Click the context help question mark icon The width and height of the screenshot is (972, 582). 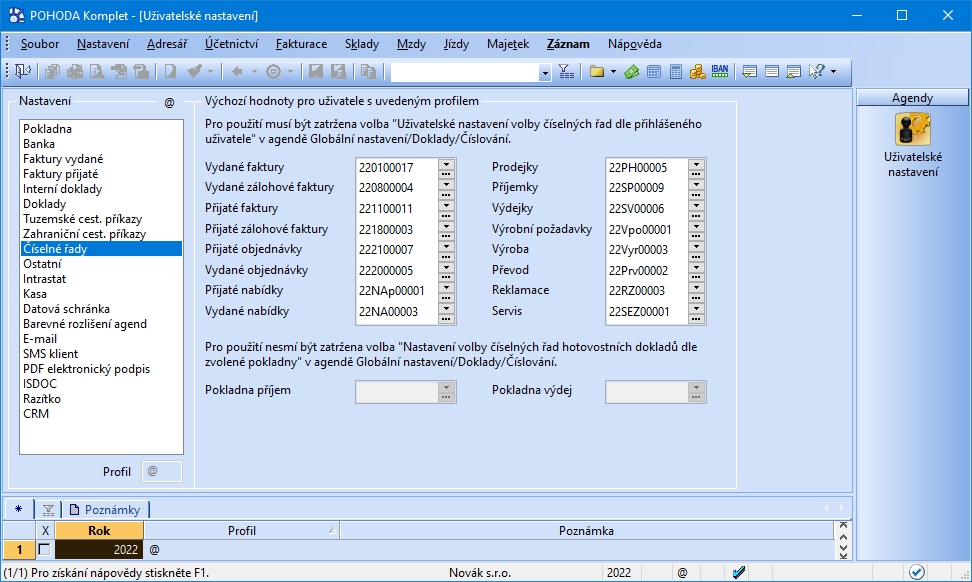[x=816, y=72]
